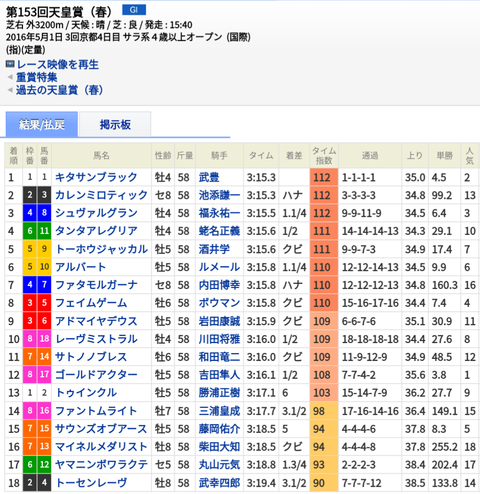Open horse トーホウジャッカル
480x494 pixels.
101,249
